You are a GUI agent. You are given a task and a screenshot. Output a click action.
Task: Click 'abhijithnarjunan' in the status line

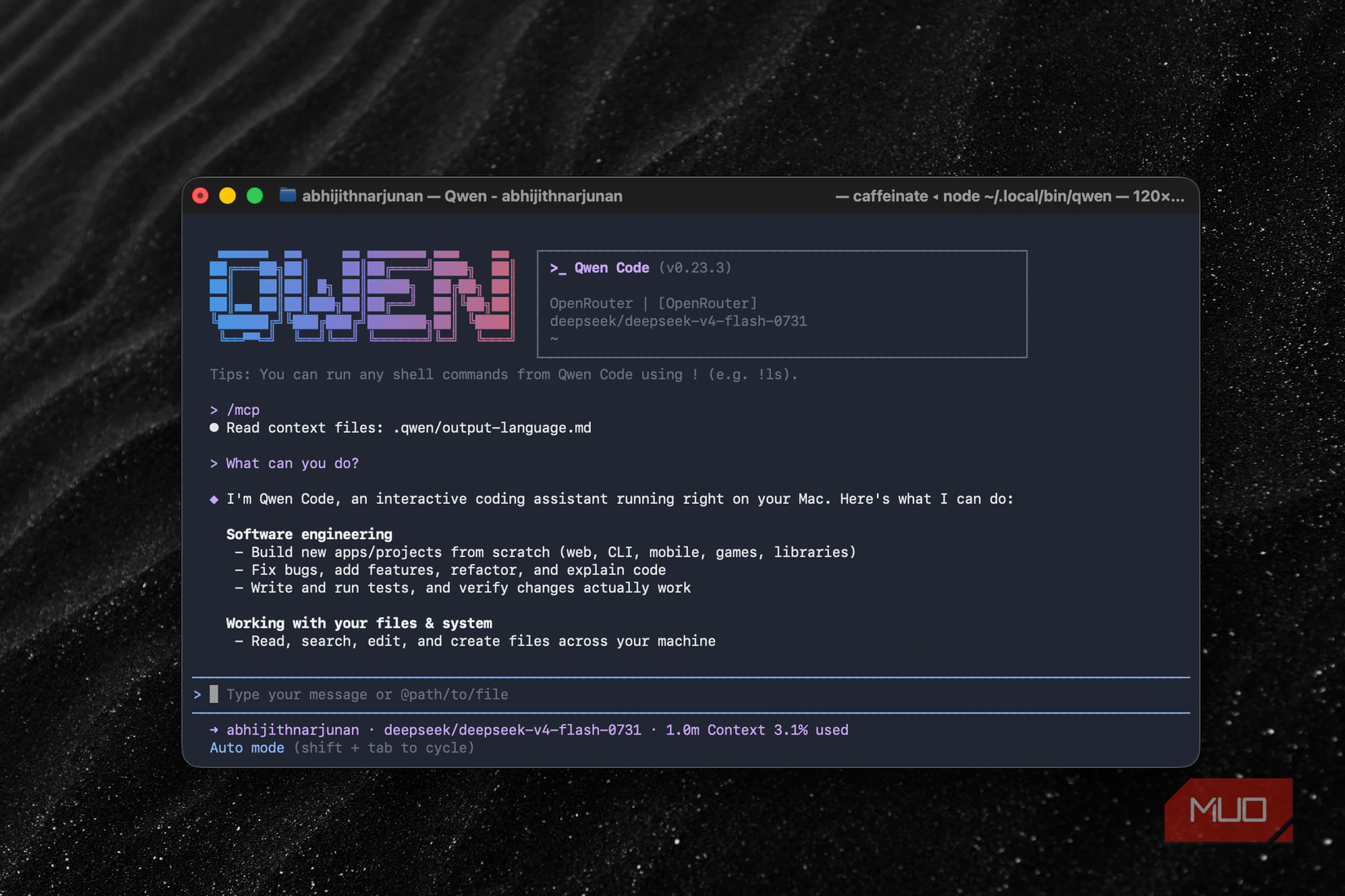(x=293, y=730)
